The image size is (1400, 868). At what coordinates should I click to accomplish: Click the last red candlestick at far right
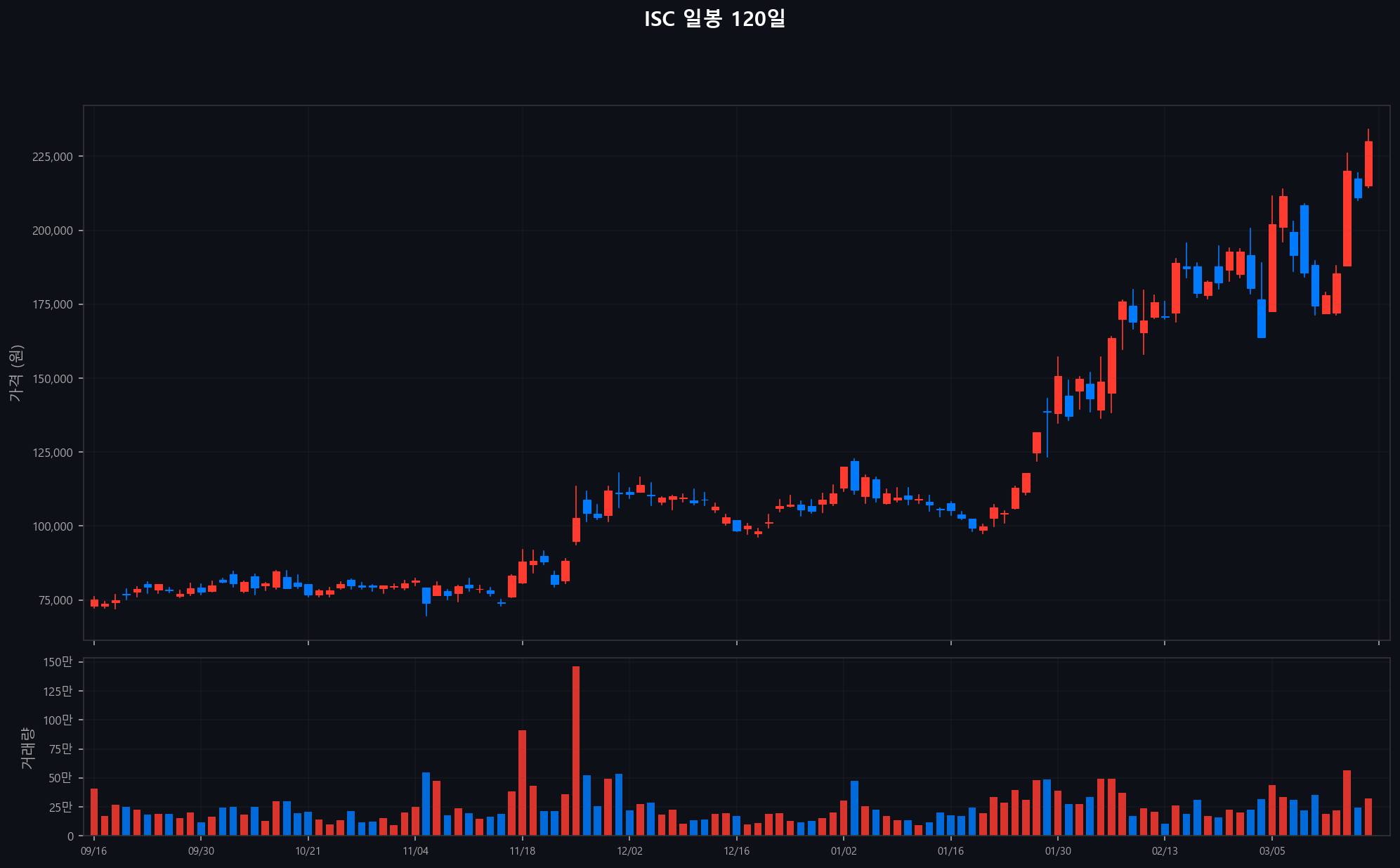coord(1368,164)
